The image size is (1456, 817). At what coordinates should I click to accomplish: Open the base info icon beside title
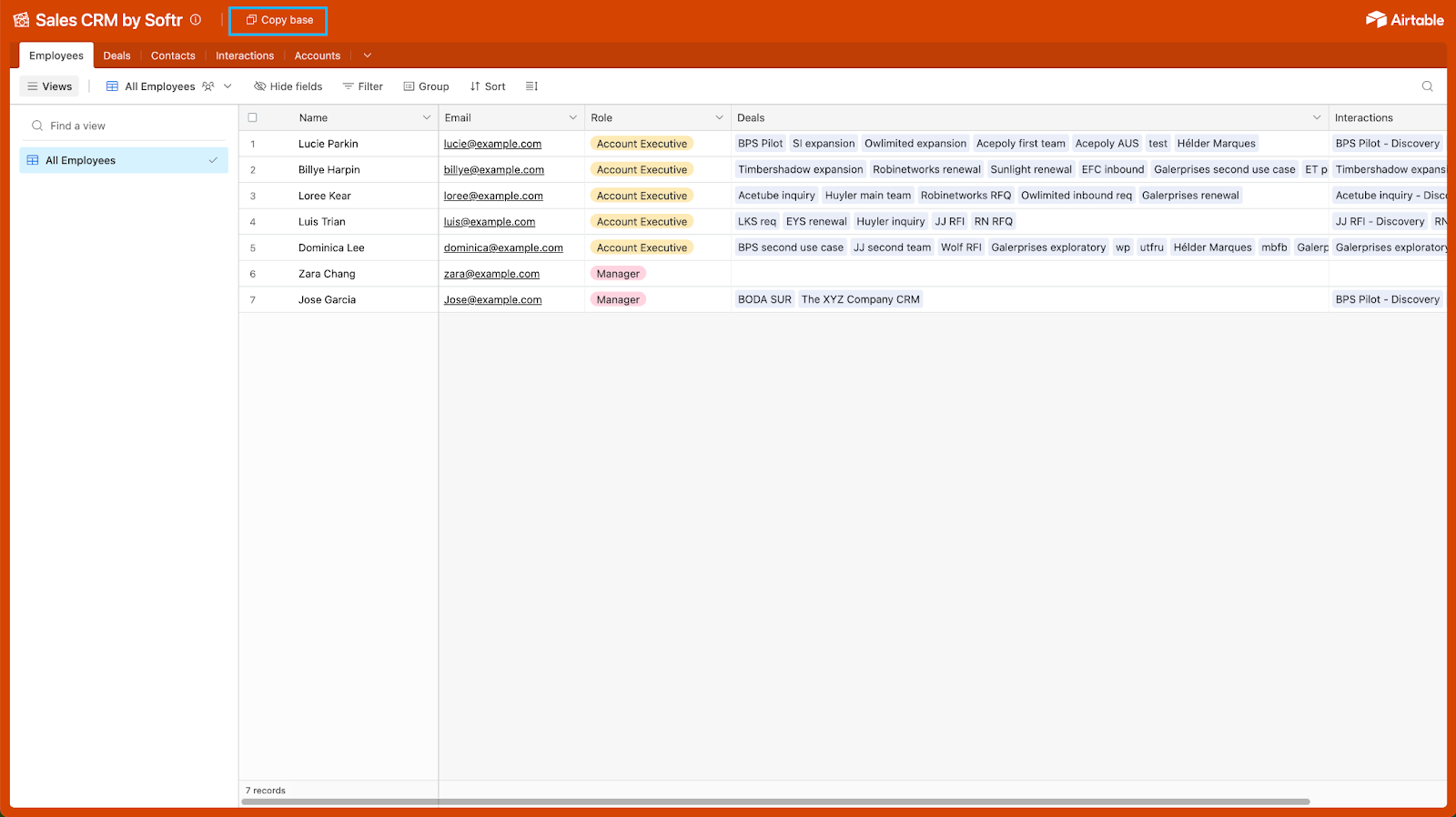196,20
